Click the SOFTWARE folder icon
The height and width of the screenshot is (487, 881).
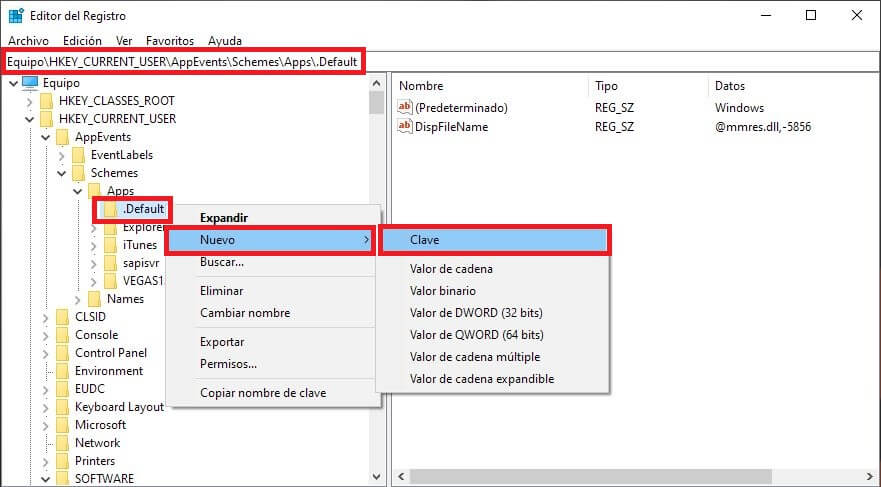(x=62, y=479)
